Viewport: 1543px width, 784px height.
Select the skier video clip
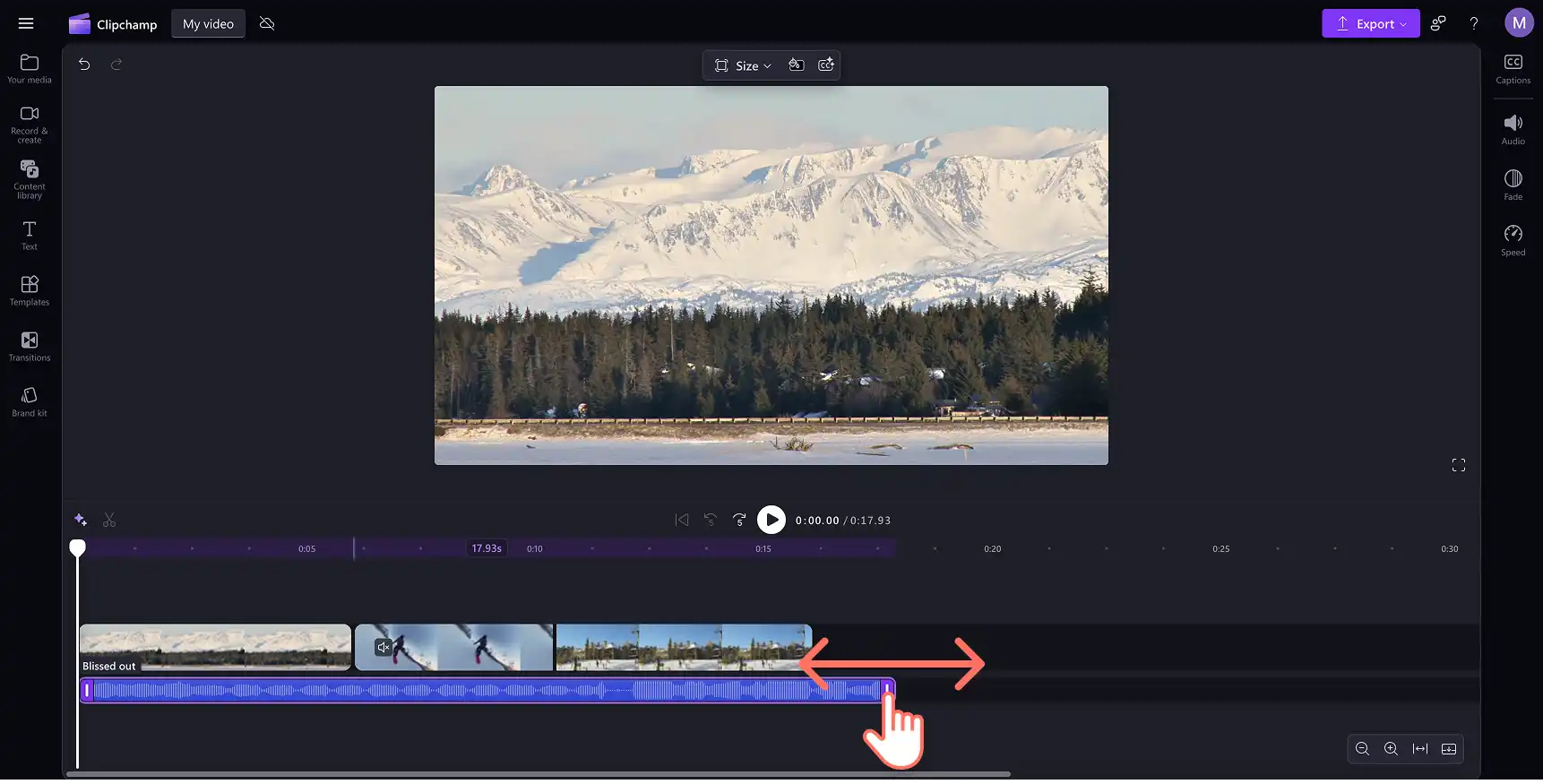coord(454,648)
